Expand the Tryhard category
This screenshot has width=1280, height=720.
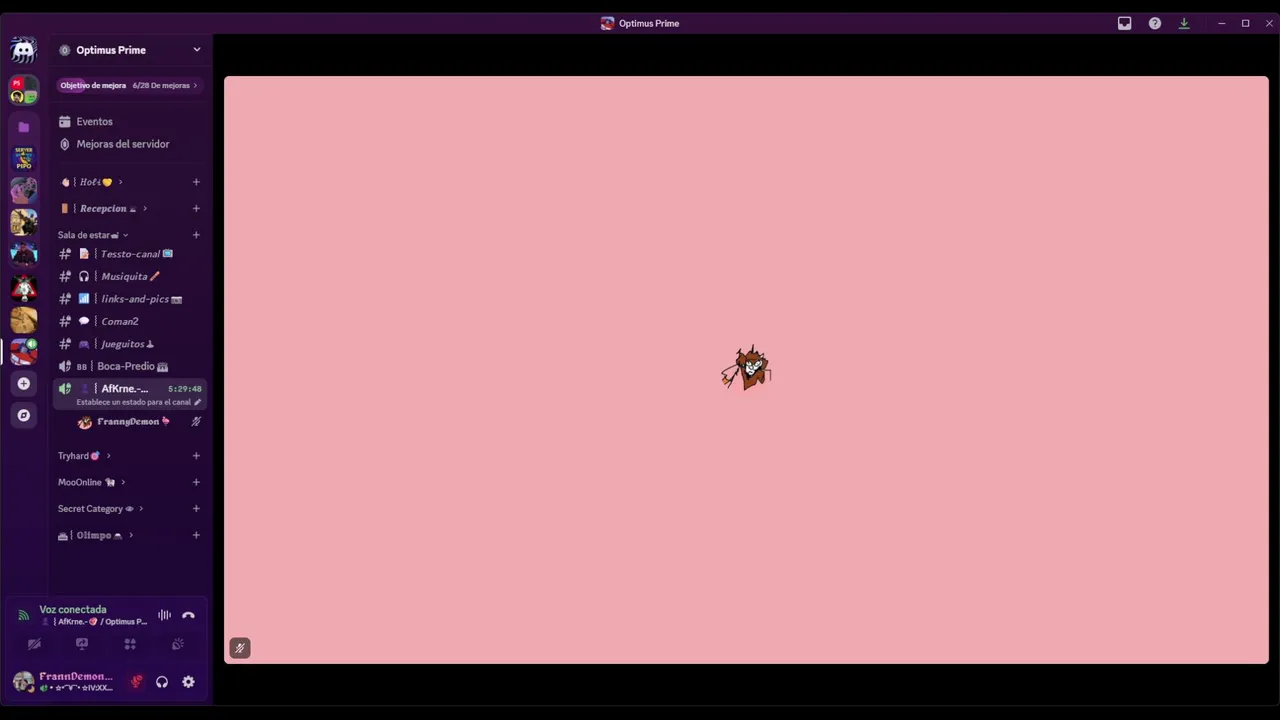click(x=84, y=456)
